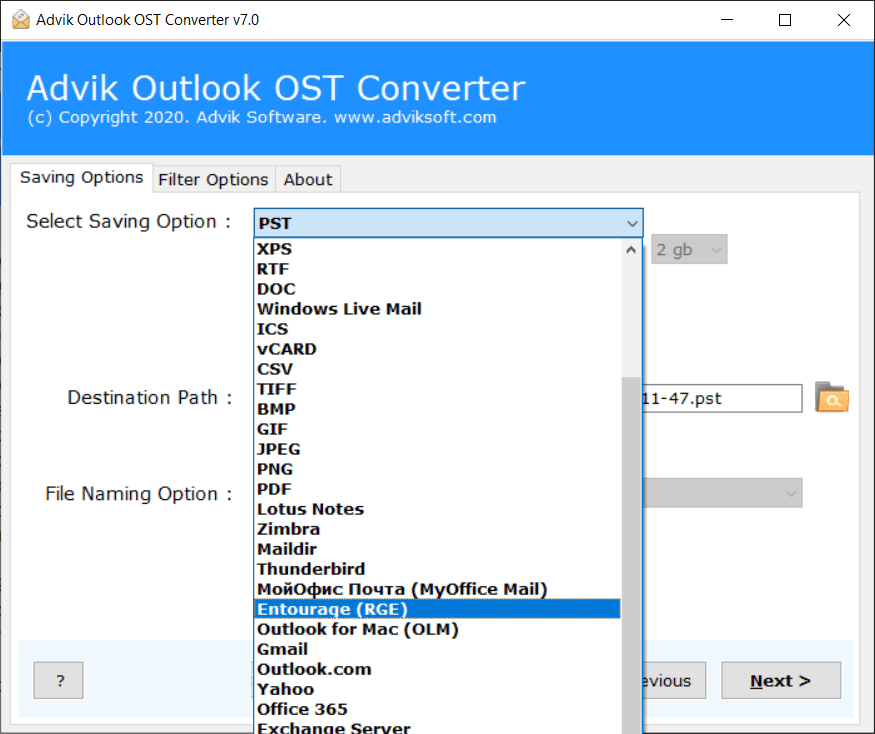This screenshot has width=875, height=734.
Task: Select RTF from the saving list
Action: pos(438,269)
